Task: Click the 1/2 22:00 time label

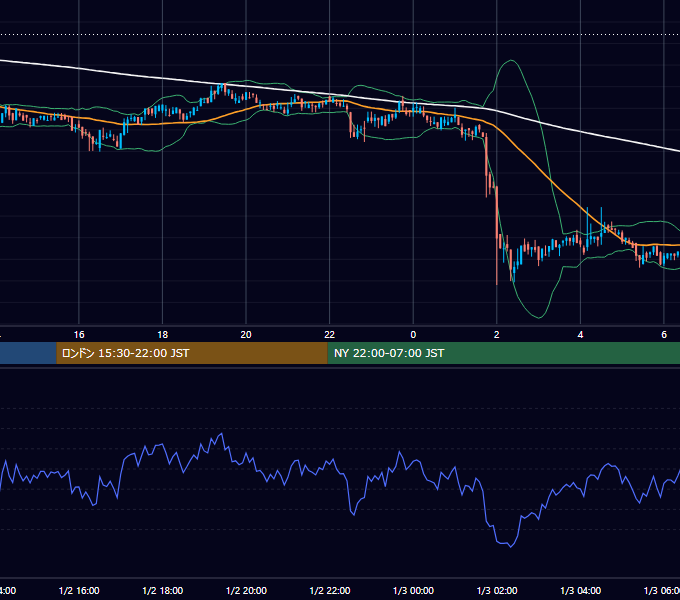Action: point(330,590)
